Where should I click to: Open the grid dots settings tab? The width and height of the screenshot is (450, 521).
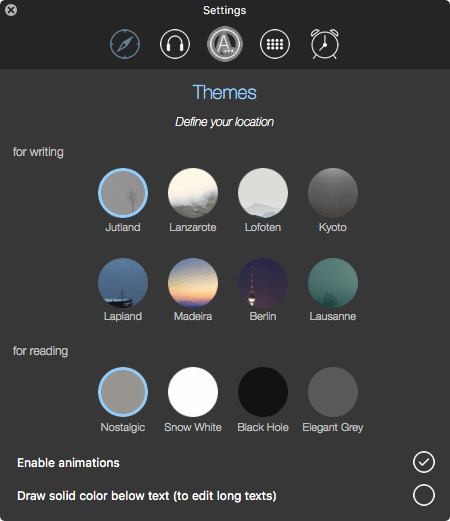275,44
